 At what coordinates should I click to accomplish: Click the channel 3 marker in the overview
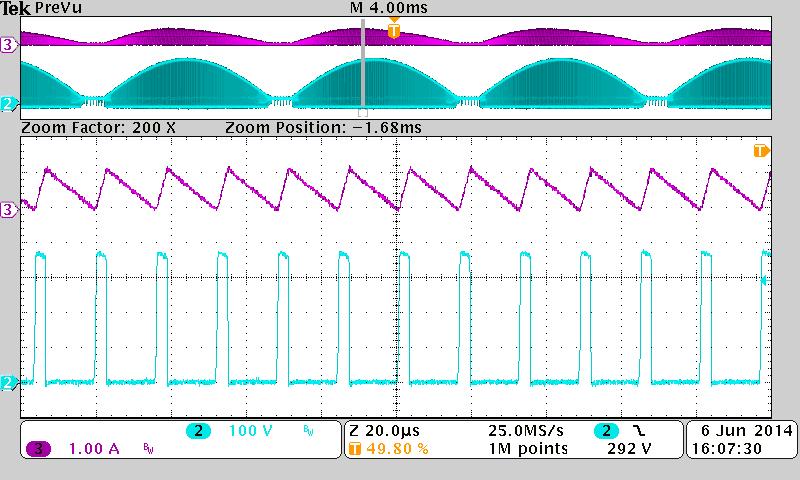pos(8,45)
